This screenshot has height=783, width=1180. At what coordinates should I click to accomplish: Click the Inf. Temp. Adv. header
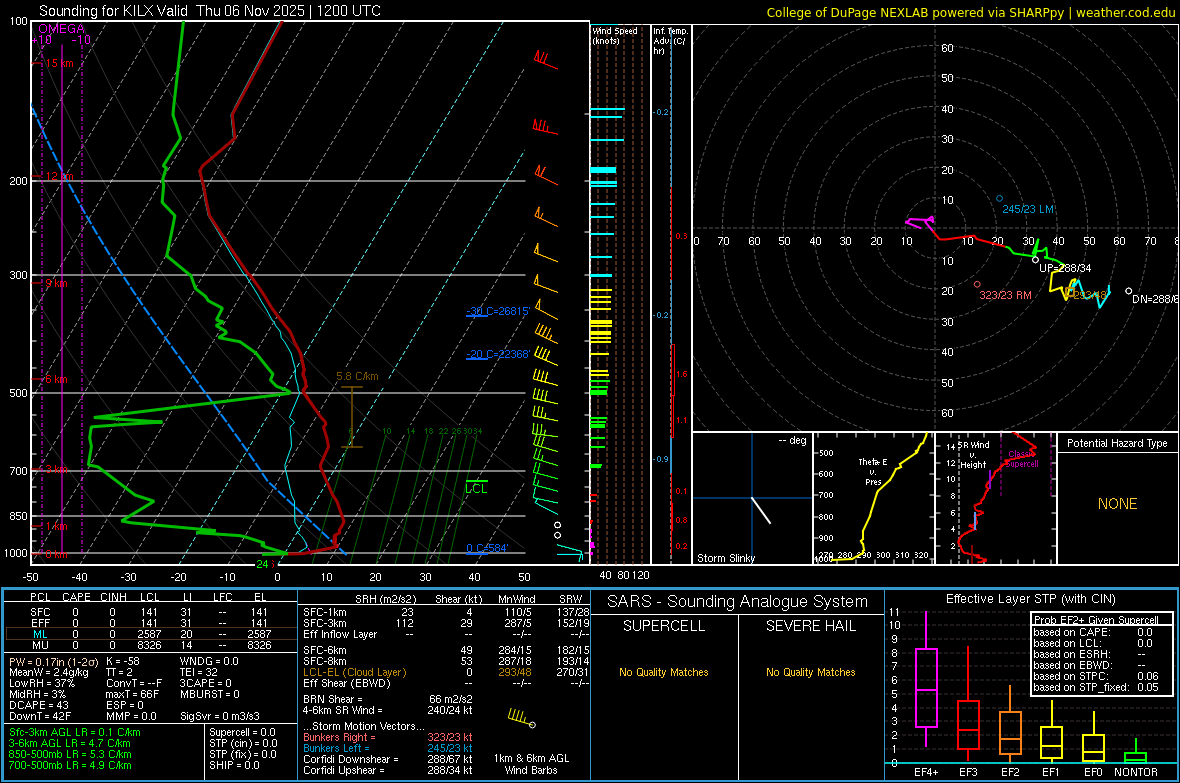[670, 41]
